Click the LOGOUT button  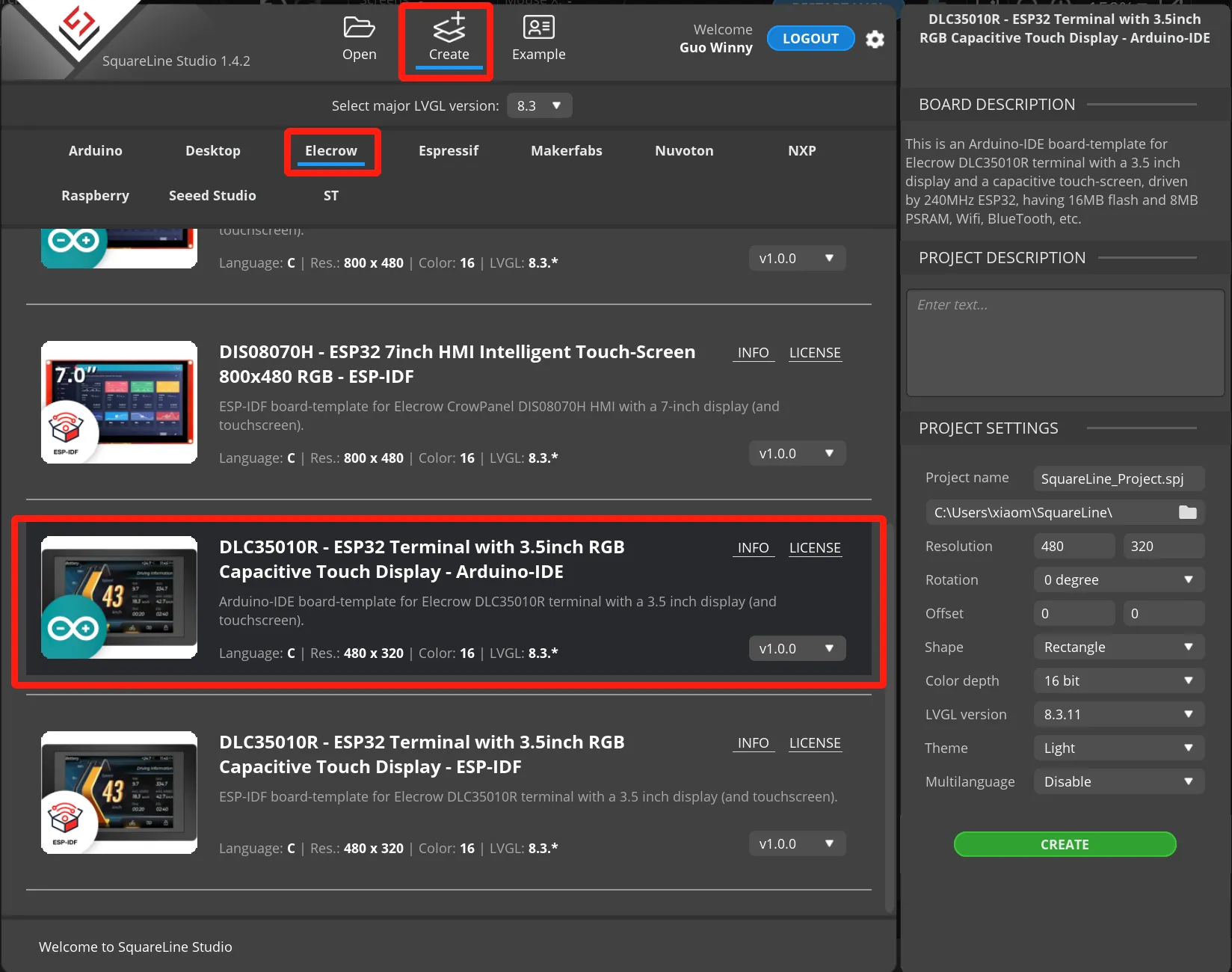click(x=810, y=39)
